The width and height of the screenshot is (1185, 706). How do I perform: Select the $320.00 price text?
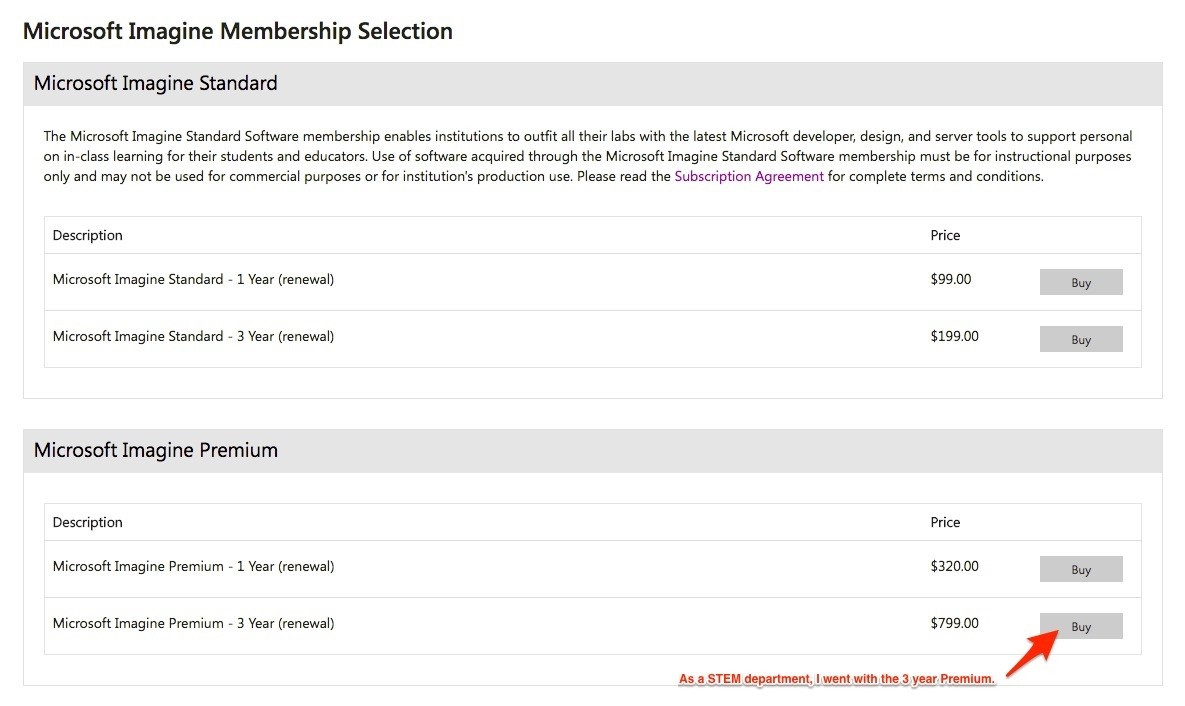(954, 566)
